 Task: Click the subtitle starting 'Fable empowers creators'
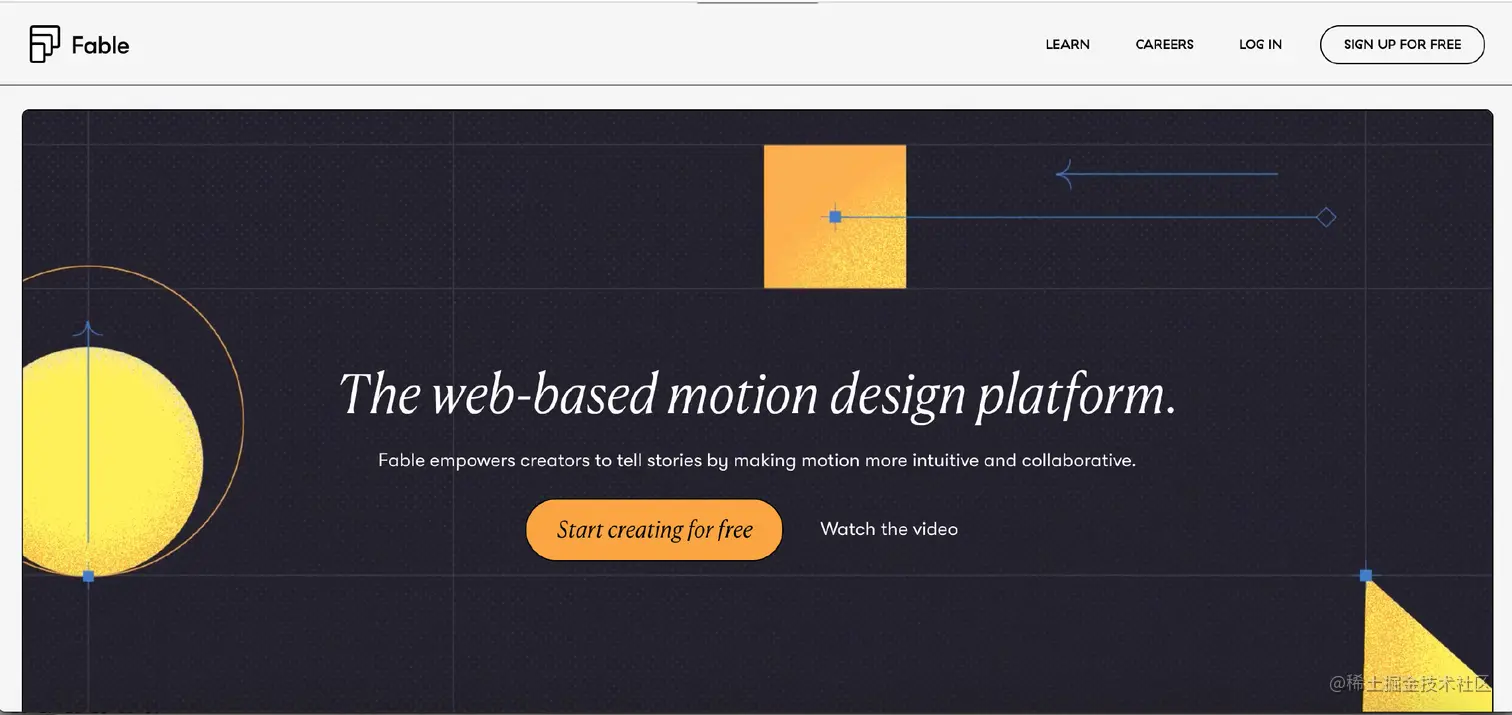pyautogui.click(x=757, y=461)
